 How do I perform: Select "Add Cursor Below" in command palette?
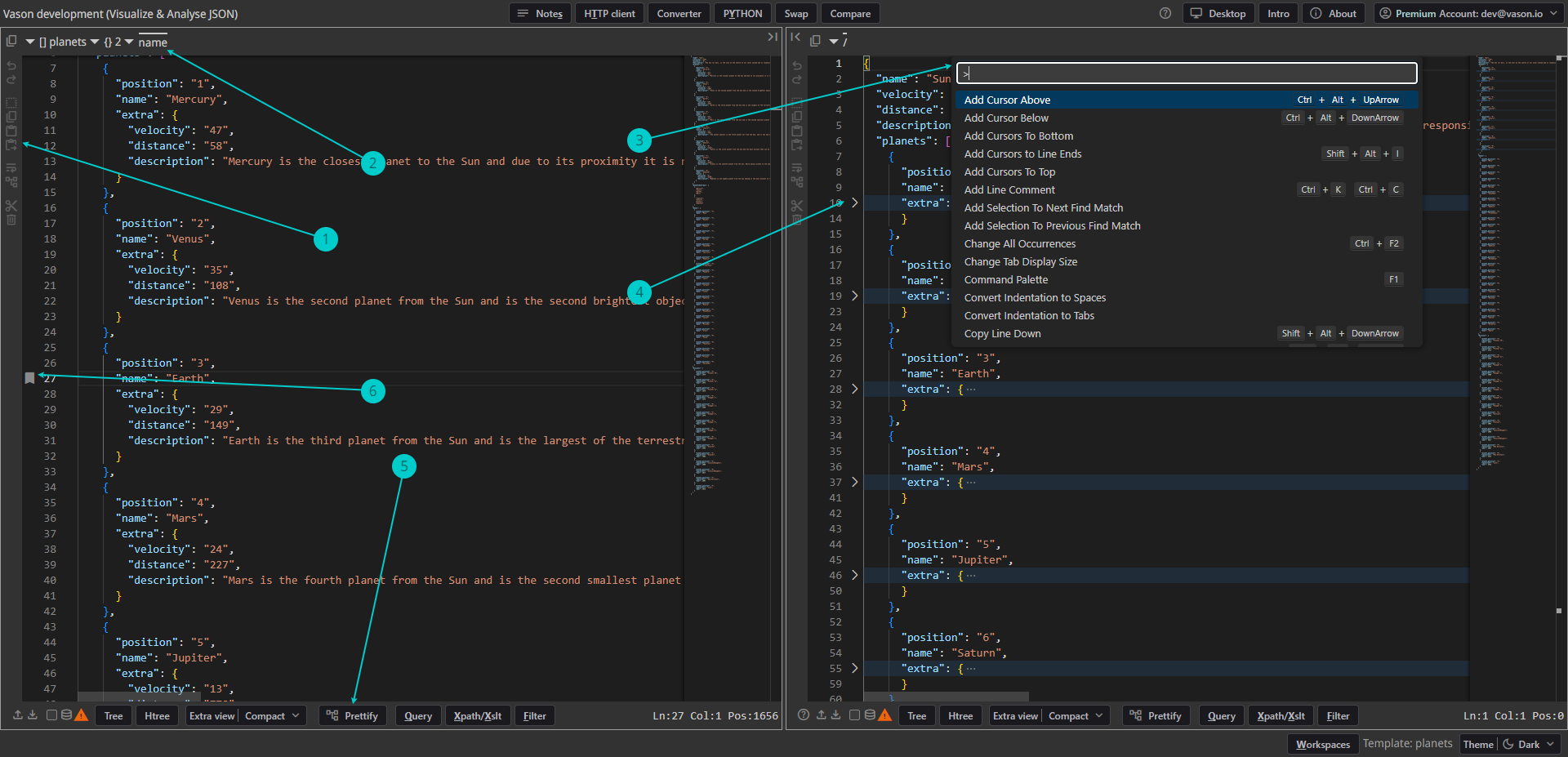(1006, 118)
